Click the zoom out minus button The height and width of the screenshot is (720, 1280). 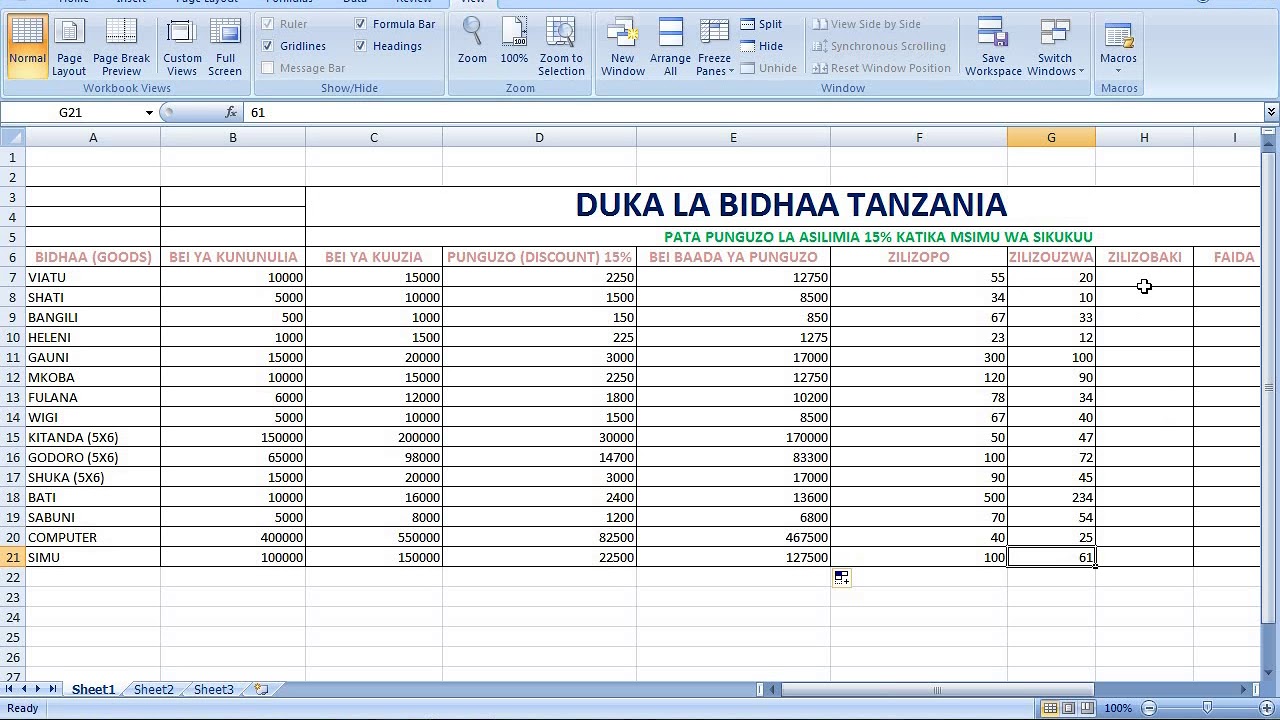coord(1149,708)
